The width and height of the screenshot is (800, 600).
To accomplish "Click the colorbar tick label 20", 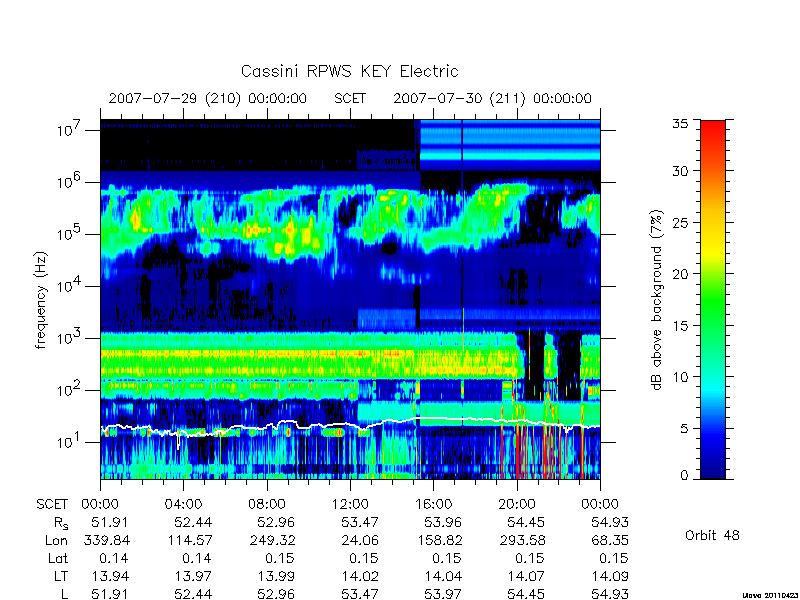I will (679, 274).
